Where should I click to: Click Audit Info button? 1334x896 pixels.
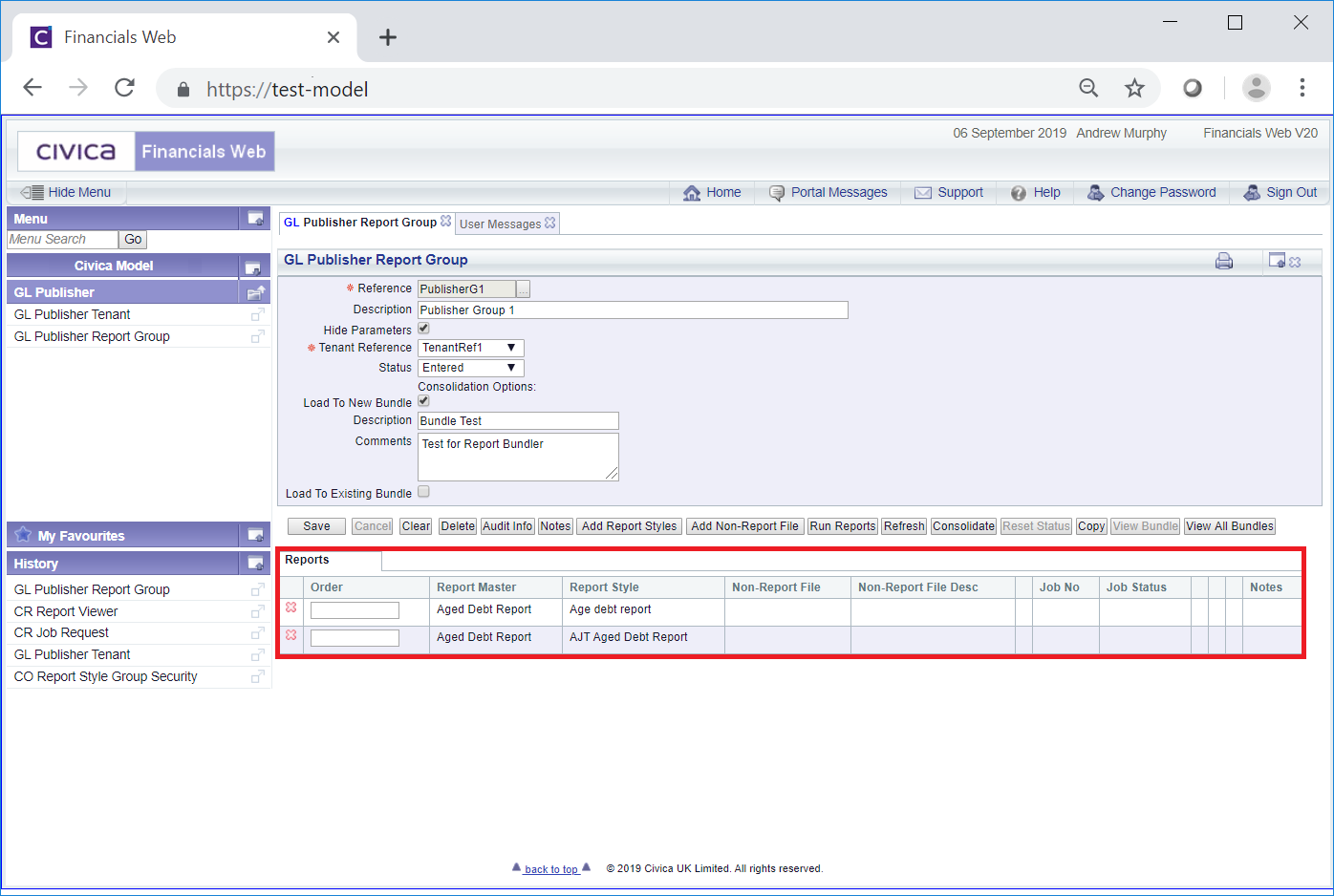(507, 526)
